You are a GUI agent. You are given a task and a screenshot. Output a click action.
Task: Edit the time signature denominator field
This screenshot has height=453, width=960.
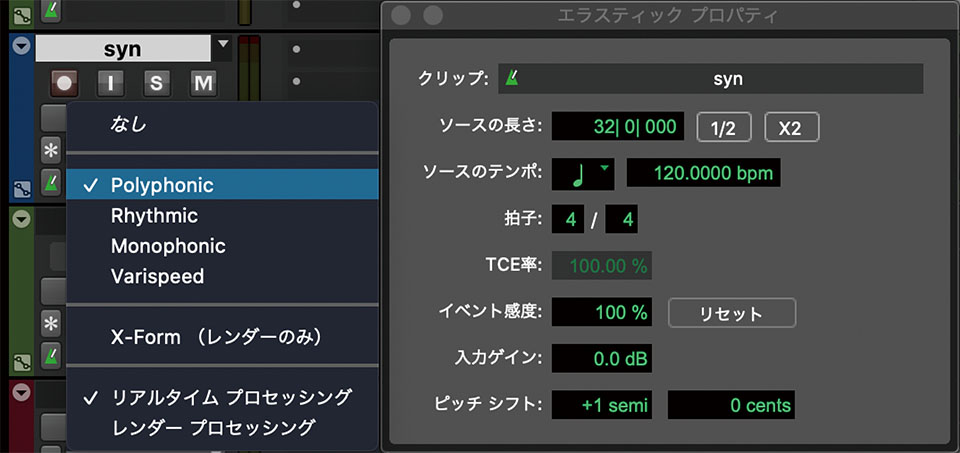[621, 219]
